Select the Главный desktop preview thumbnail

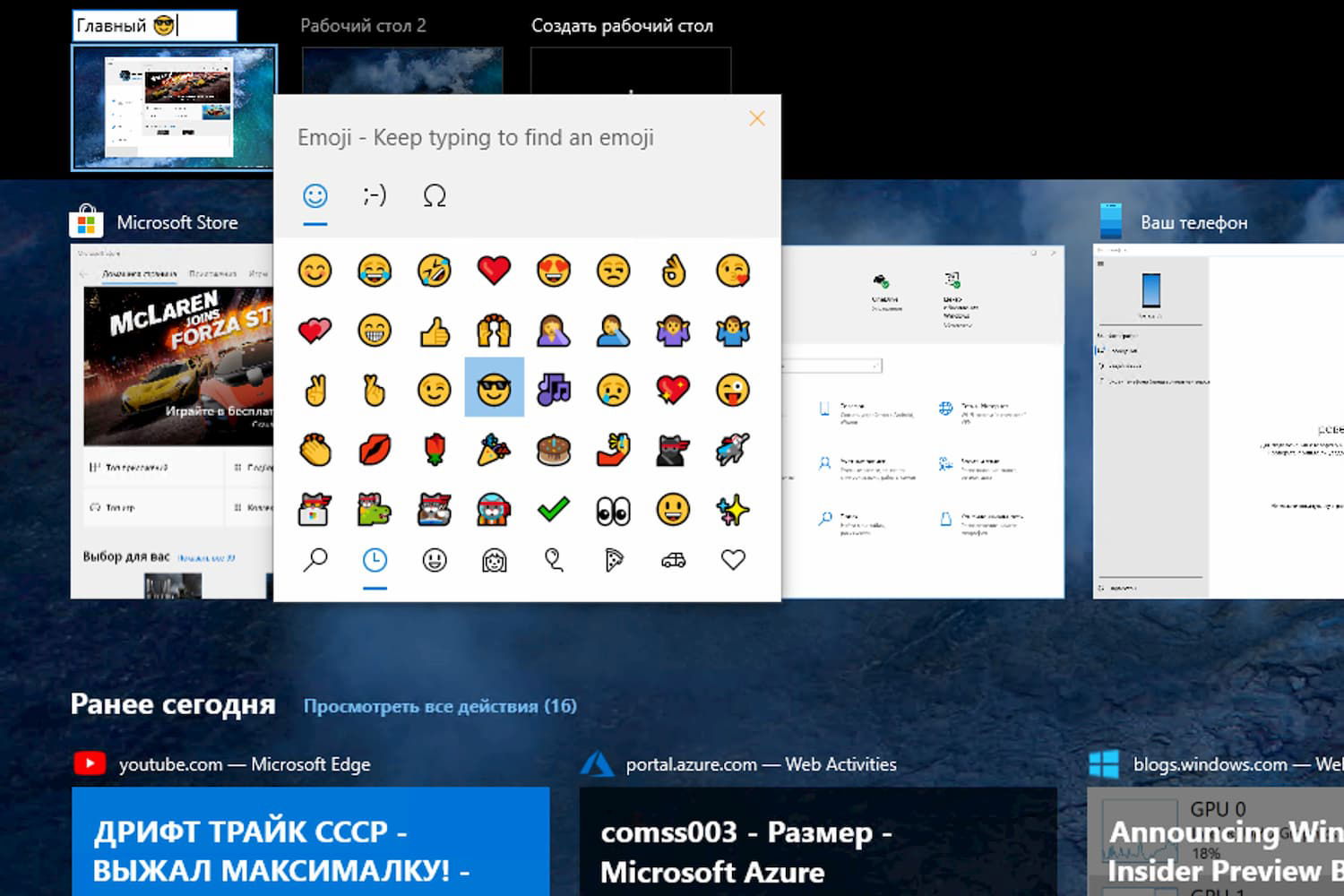(x=174, y=108)
